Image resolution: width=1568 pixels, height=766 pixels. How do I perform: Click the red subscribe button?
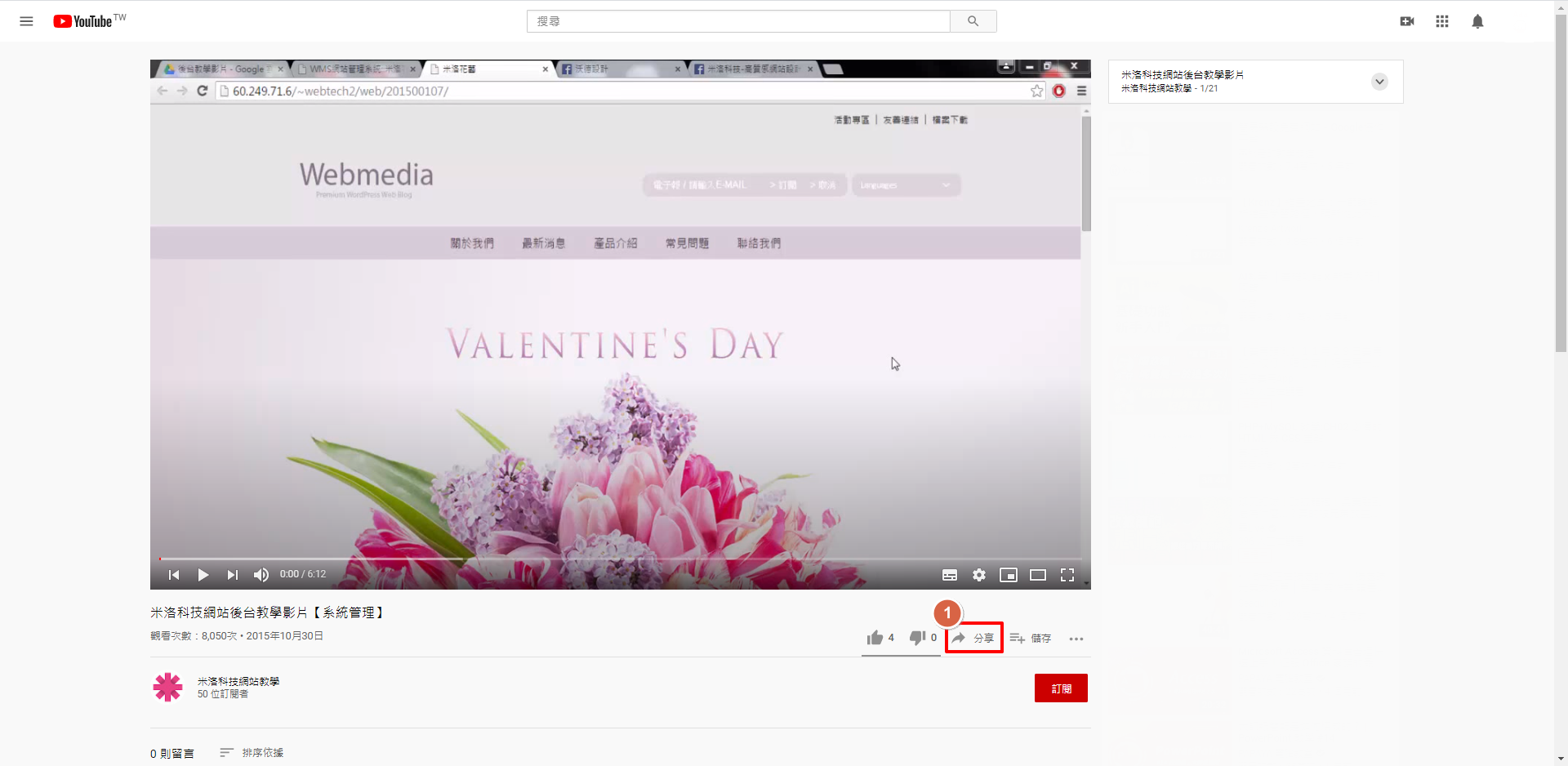[x=1061, y=688]
